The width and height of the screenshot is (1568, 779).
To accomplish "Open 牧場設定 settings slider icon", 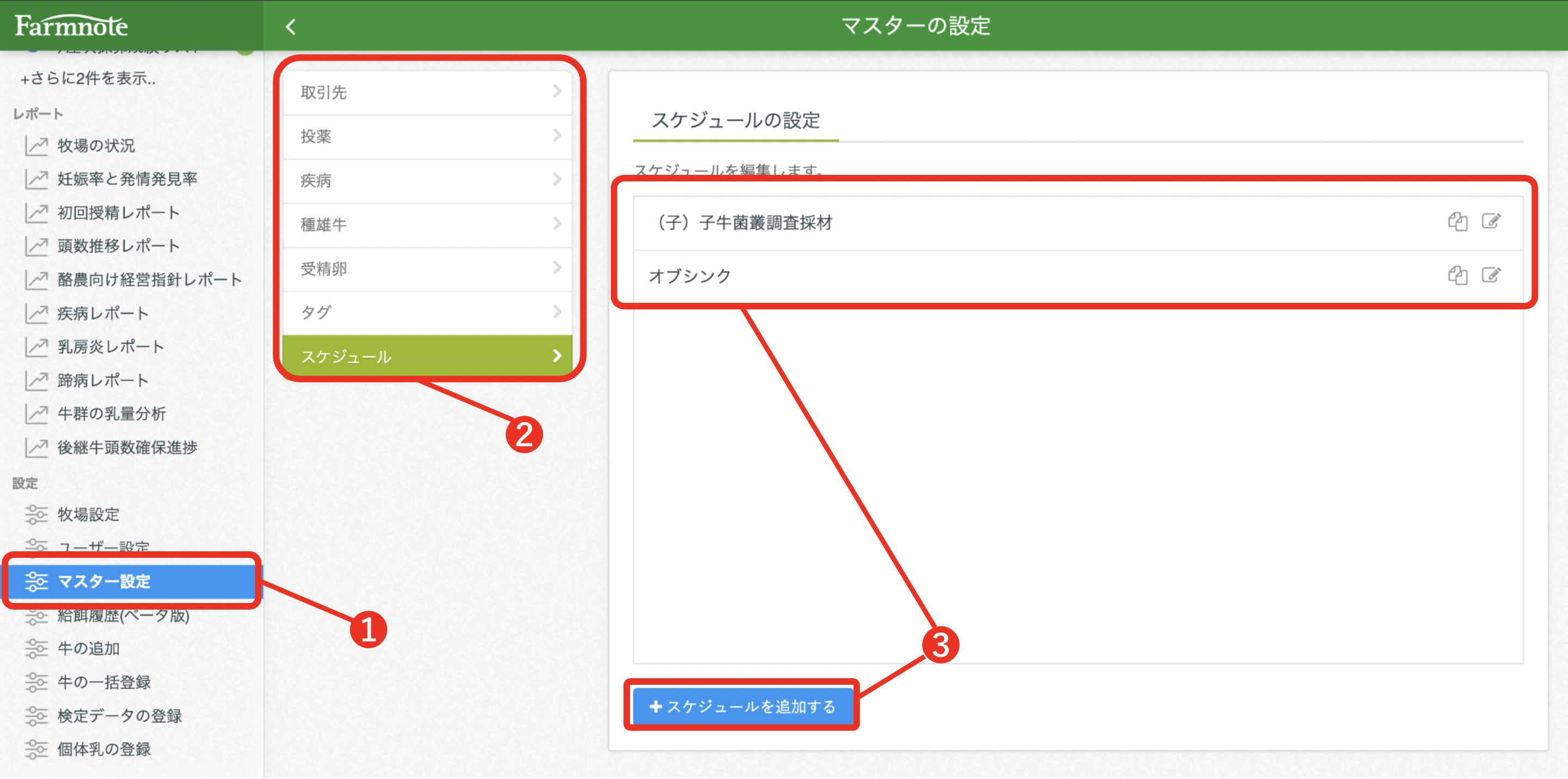I will [x=36, y=515].
